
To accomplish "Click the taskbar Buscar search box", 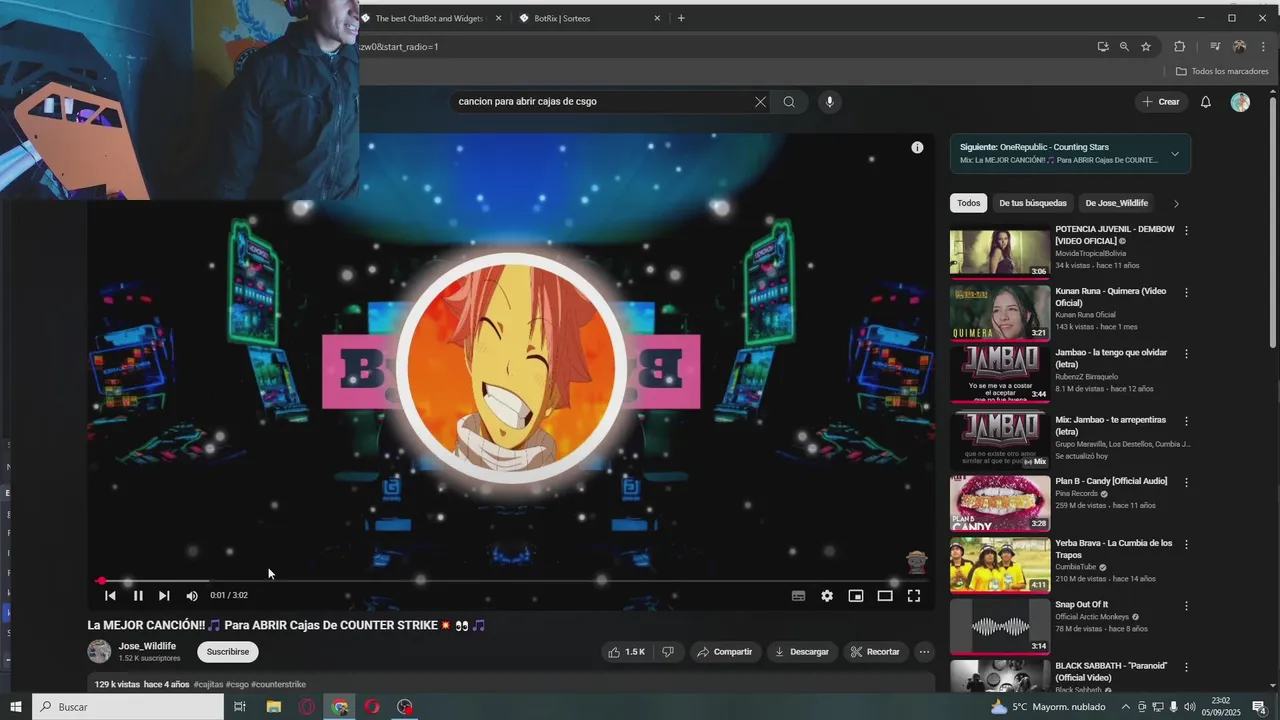I will click(x=128, y=707).
